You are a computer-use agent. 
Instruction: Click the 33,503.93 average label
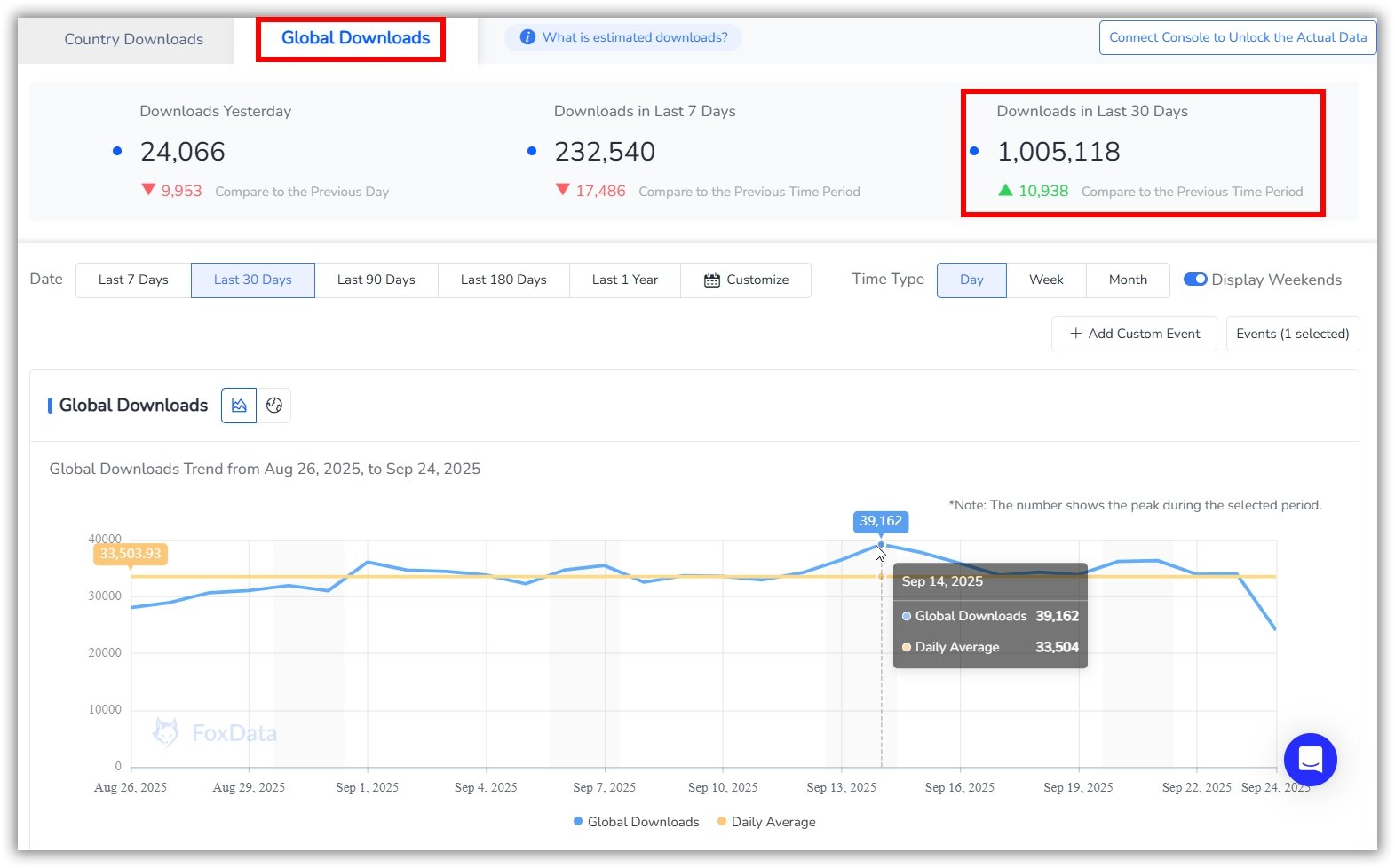(x=131, y=554)
